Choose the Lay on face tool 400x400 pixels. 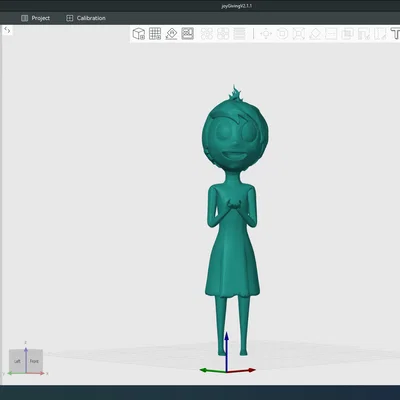tap(315, 34)
